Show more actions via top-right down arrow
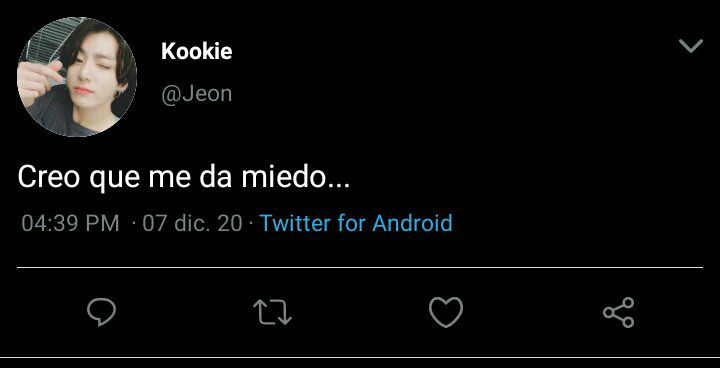This screenshot has height=368, width=720. [x=691, y=46]
